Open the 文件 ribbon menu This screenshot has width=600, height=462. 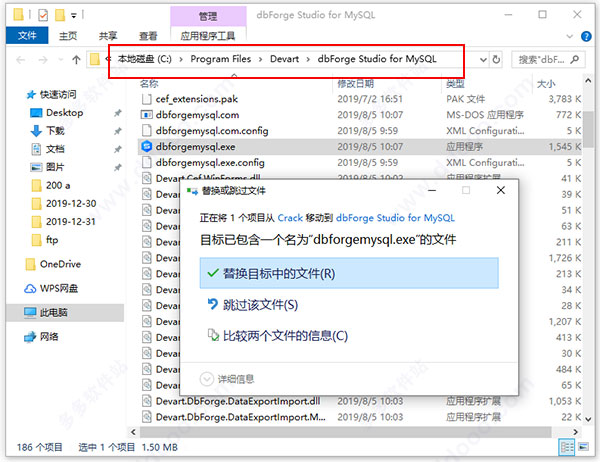tap(27, 36)
